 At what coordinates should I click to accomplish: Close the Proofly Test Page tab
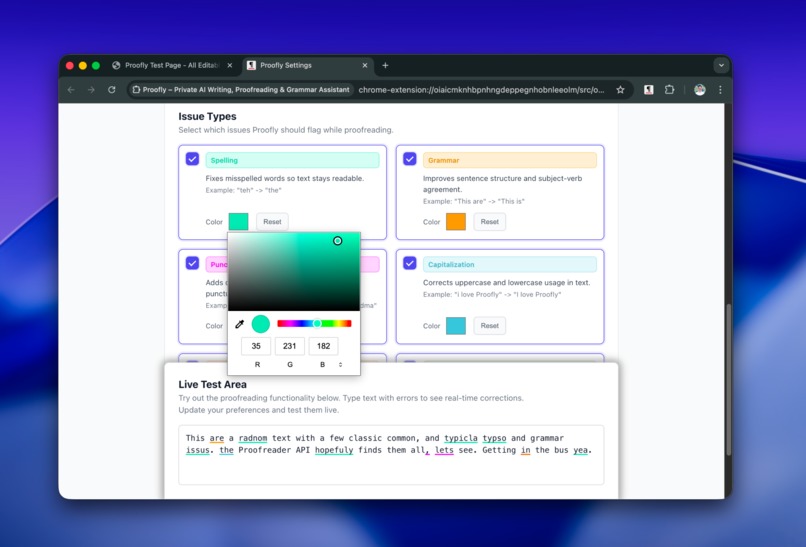pyautogui.click(x=230, y=65)
